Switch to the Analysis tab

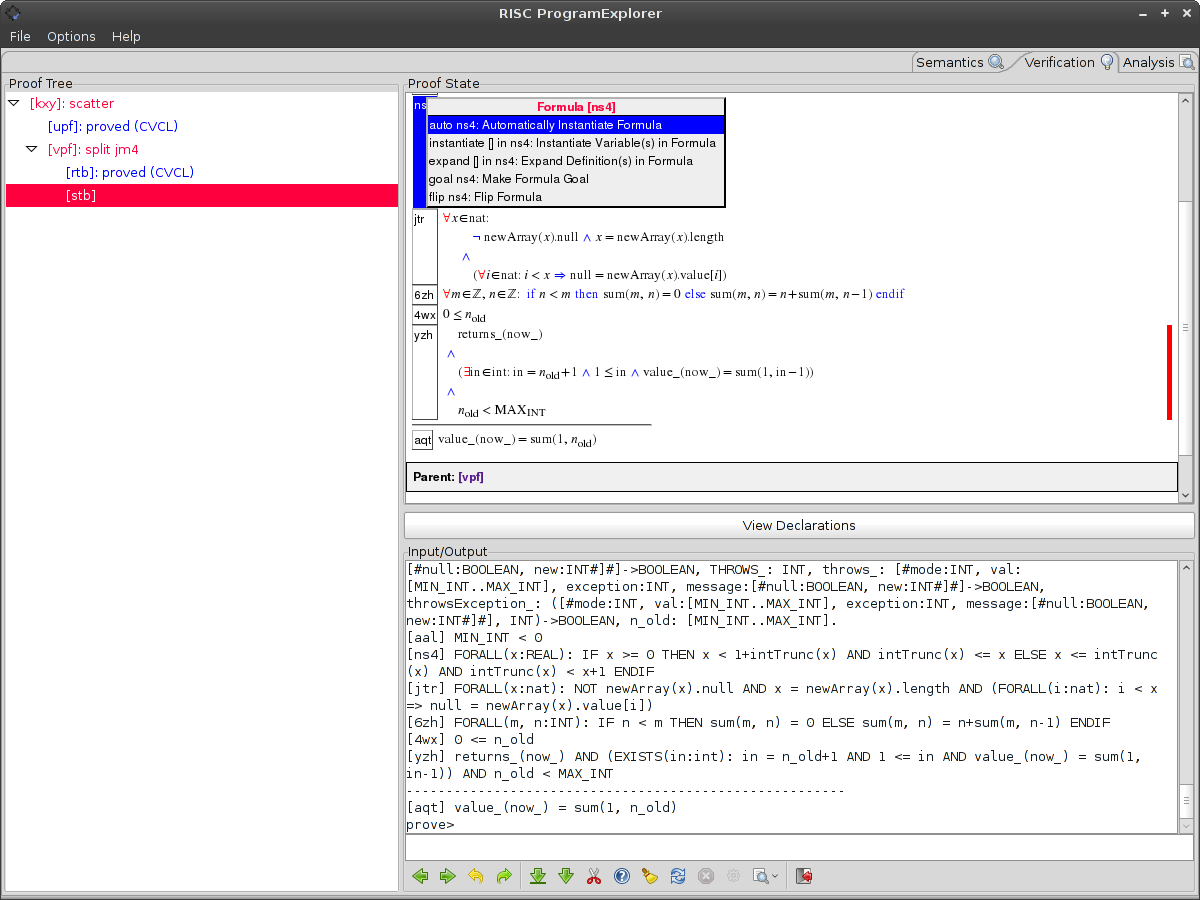(x=1157, y=62)
